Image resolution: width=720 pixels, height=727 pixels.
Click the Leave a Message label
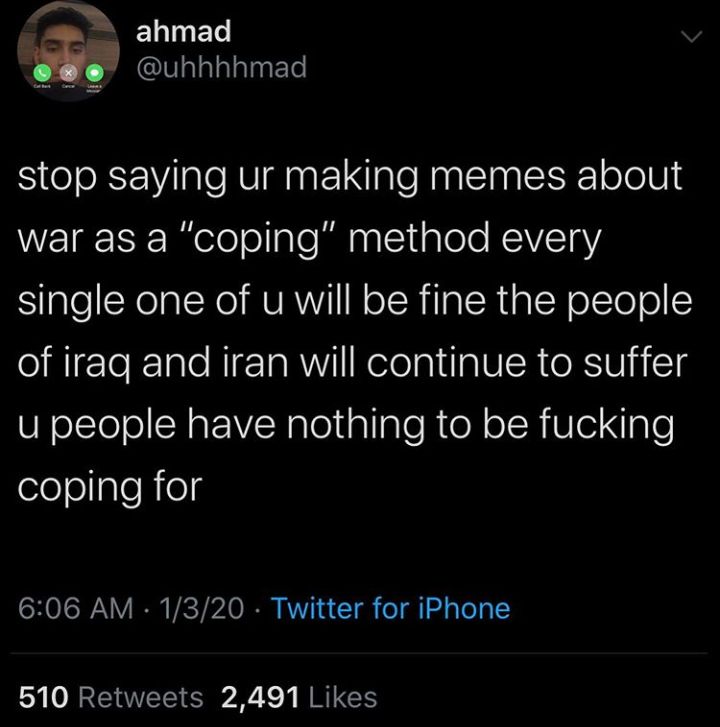coord(95,88)
